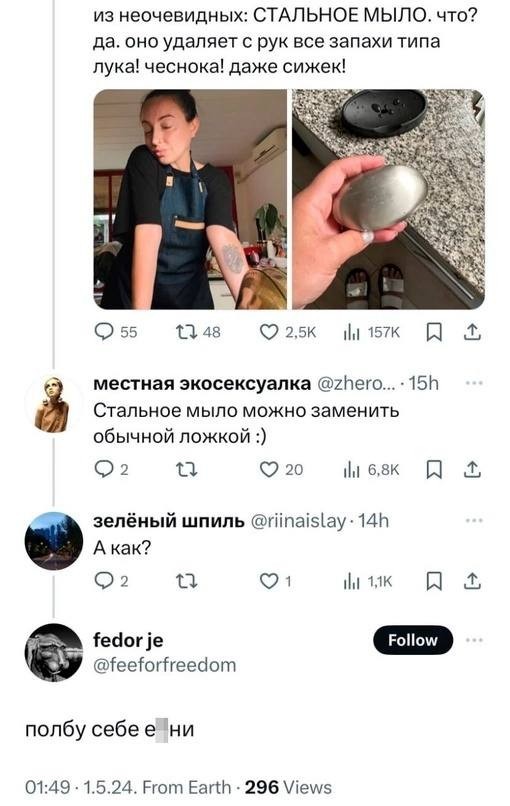Retweet местная экосексуалка's reply
510x806 pixels.
[x=186, y=469]
